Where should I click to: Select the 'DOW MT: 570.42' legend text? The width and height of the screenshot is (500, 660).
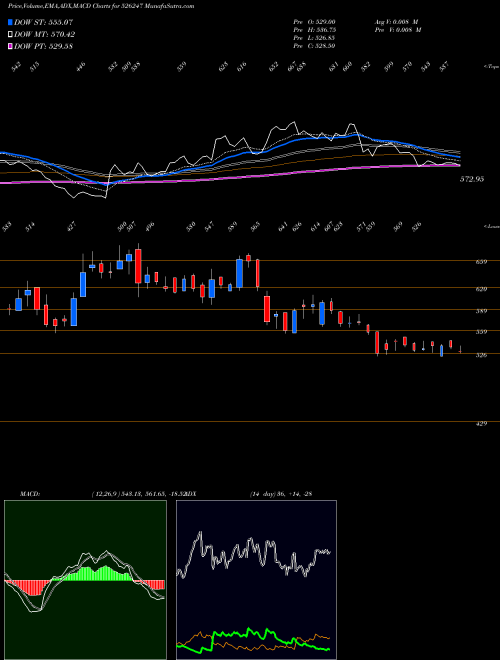click(x=45, y=34)
